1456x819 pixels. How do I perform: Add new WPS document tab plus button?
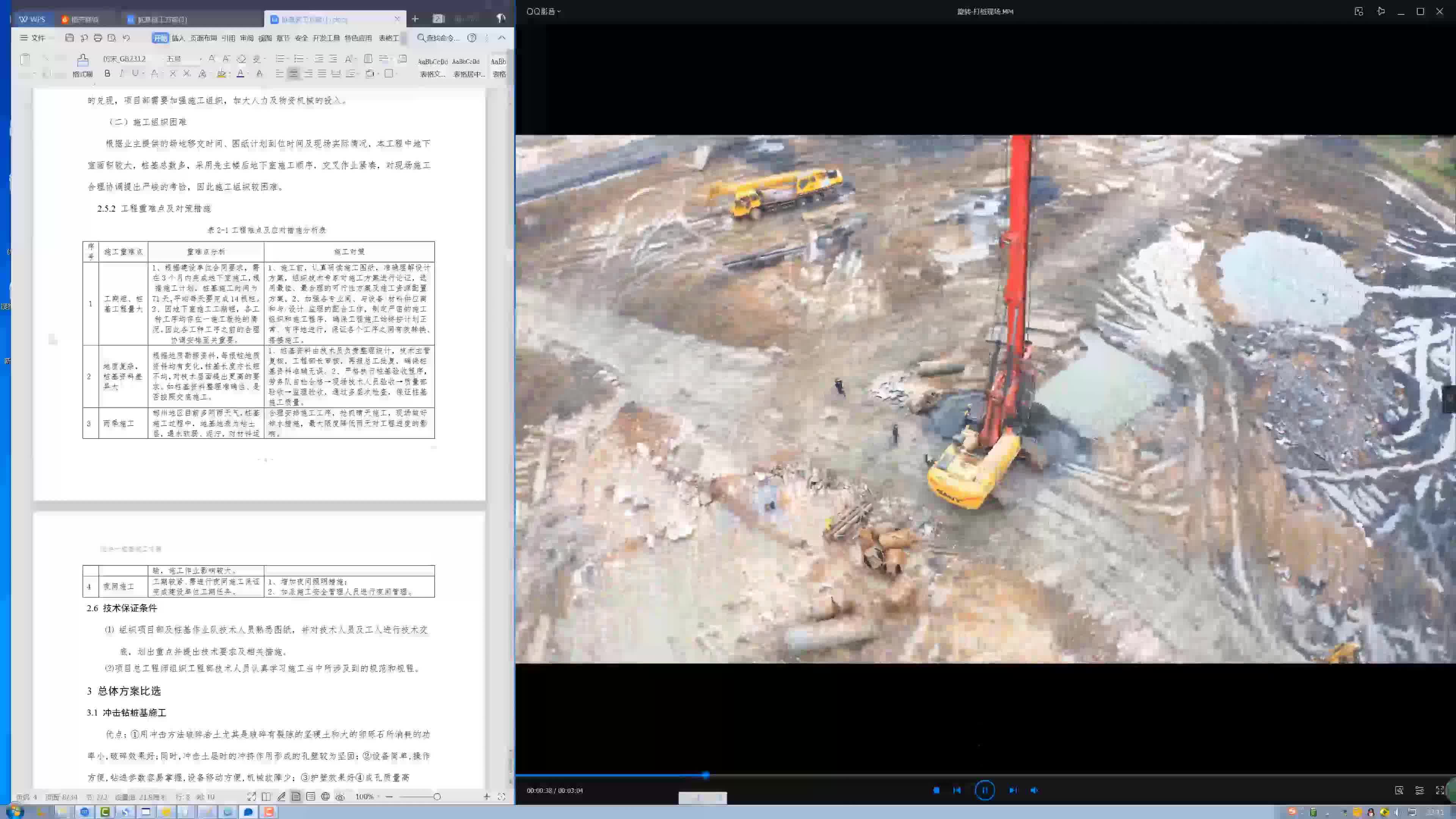415,19
